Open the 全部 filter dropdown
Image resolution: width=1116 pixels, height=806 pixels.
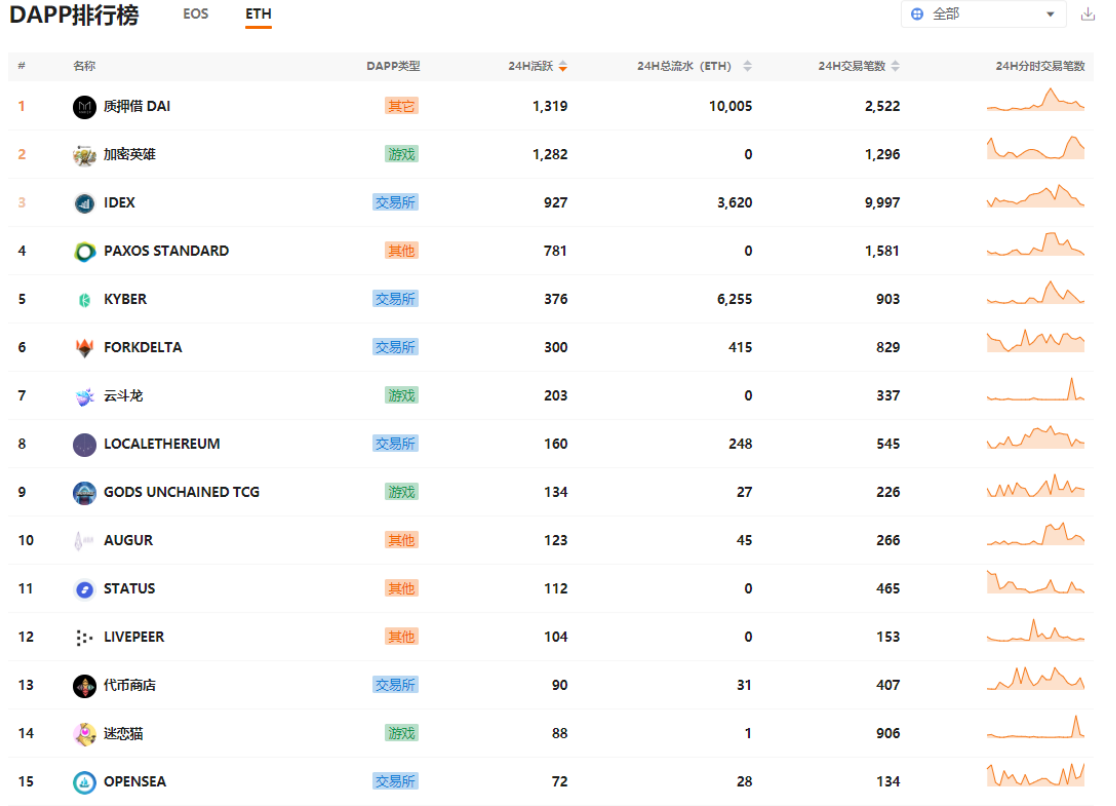coord(984,14)
